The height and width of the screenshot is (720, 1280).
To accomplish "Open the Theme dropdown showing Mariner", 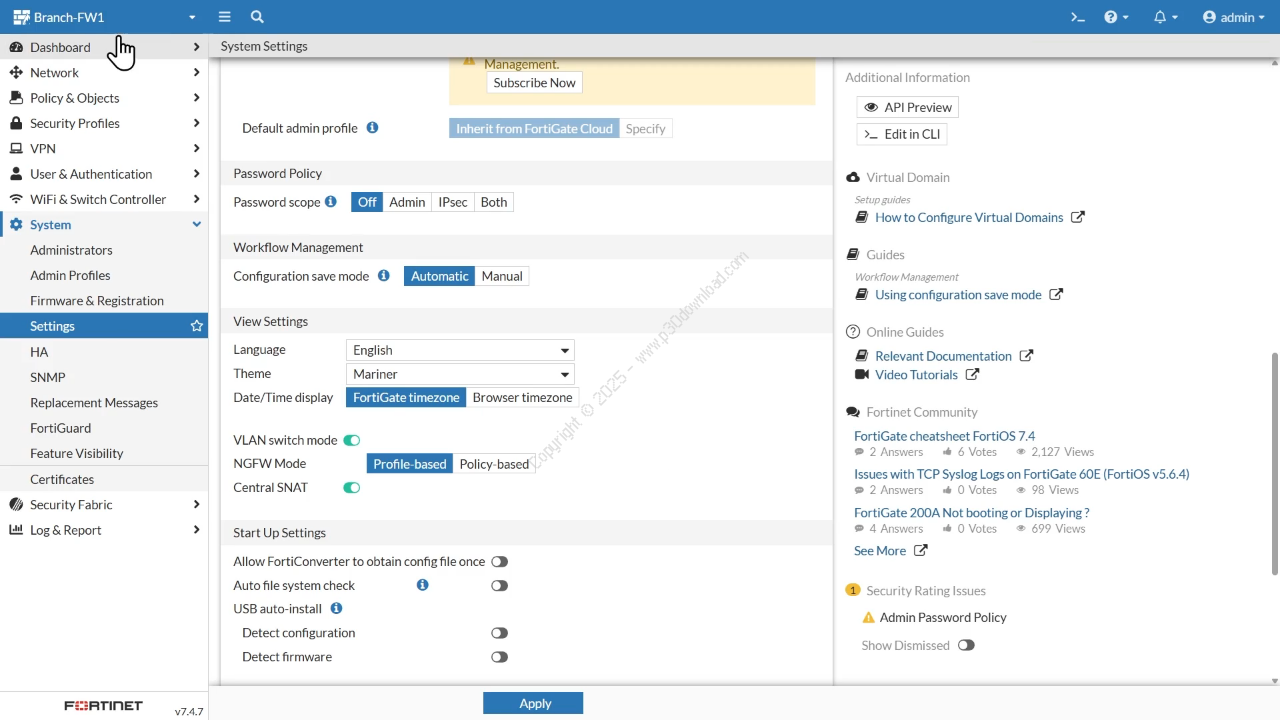I will point(460,374).
